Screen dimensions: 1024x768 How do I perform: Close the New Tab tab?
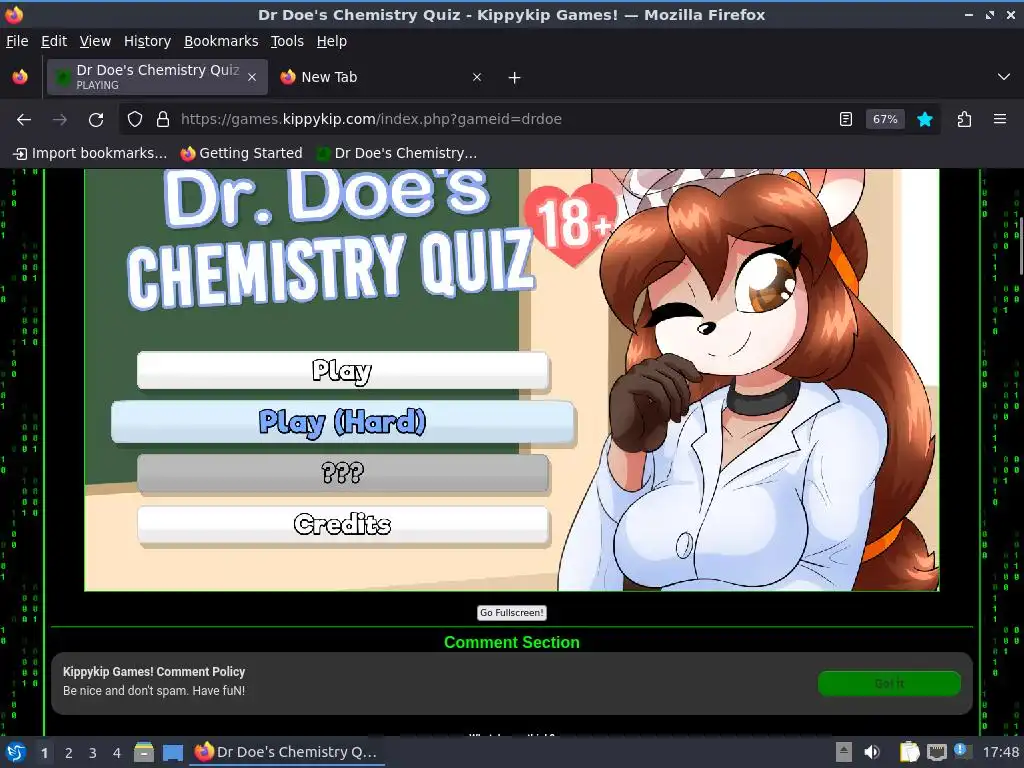pos(477,77)
